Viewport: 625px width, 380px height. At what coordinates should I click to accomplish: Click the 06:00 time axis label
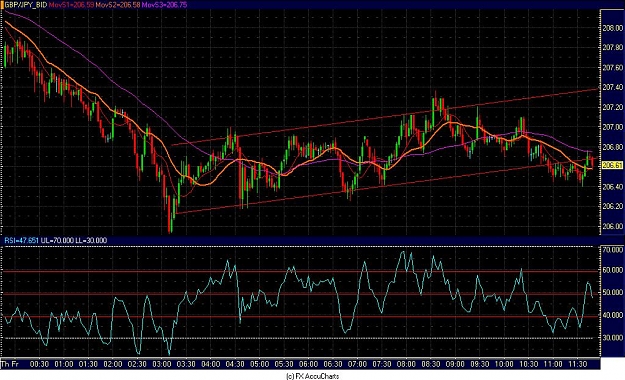pyautogui.click(x=309, y=364)
